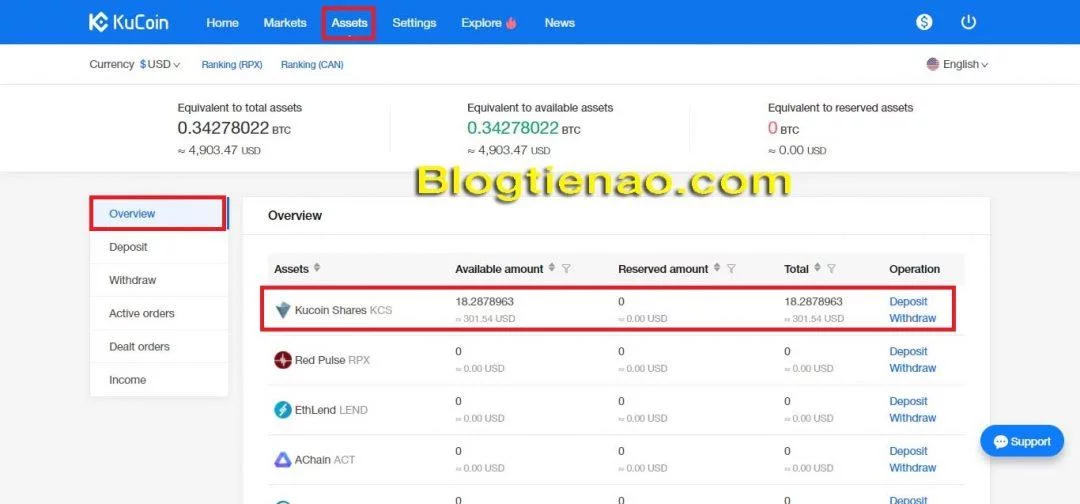Select Deposit in the sidebar
This screenshot has height=504, width=1080.
point(159,246)
